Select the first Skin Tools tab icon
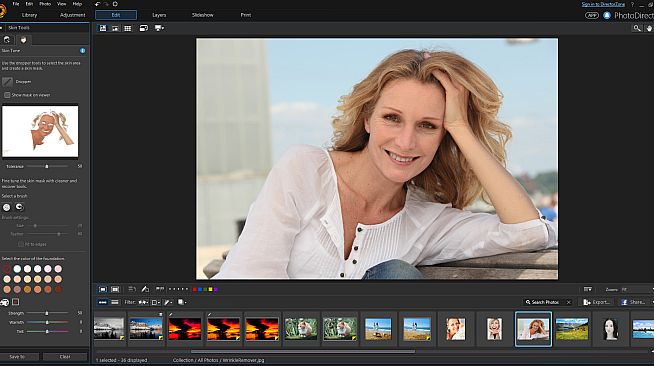This screenshot has height=366, width=654. tap(7, 40)
